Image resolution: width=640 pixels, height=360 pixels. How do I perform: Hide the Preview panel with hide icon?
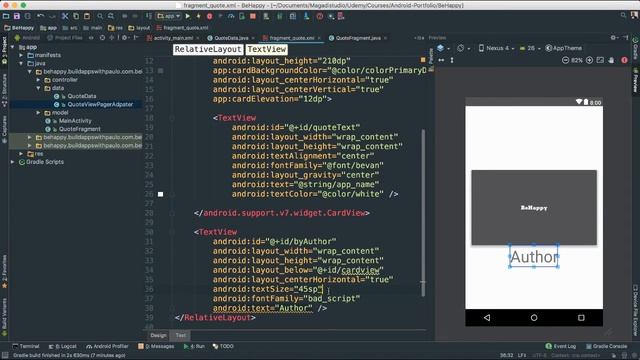click(626, 38)
